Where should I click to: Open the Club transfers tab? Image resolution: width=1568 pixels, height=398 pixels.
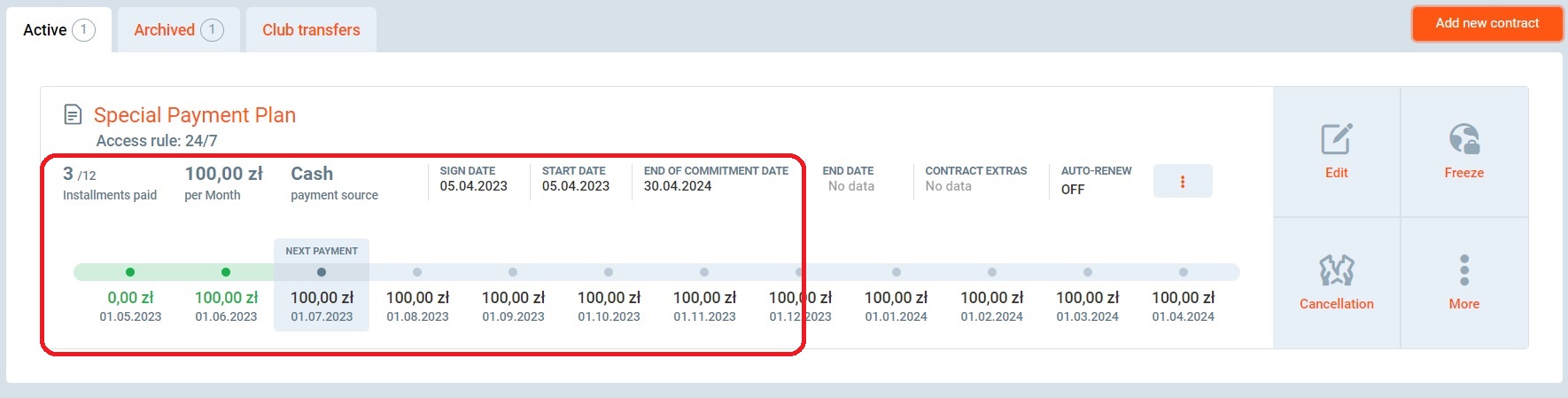click(x=311, y=30)
